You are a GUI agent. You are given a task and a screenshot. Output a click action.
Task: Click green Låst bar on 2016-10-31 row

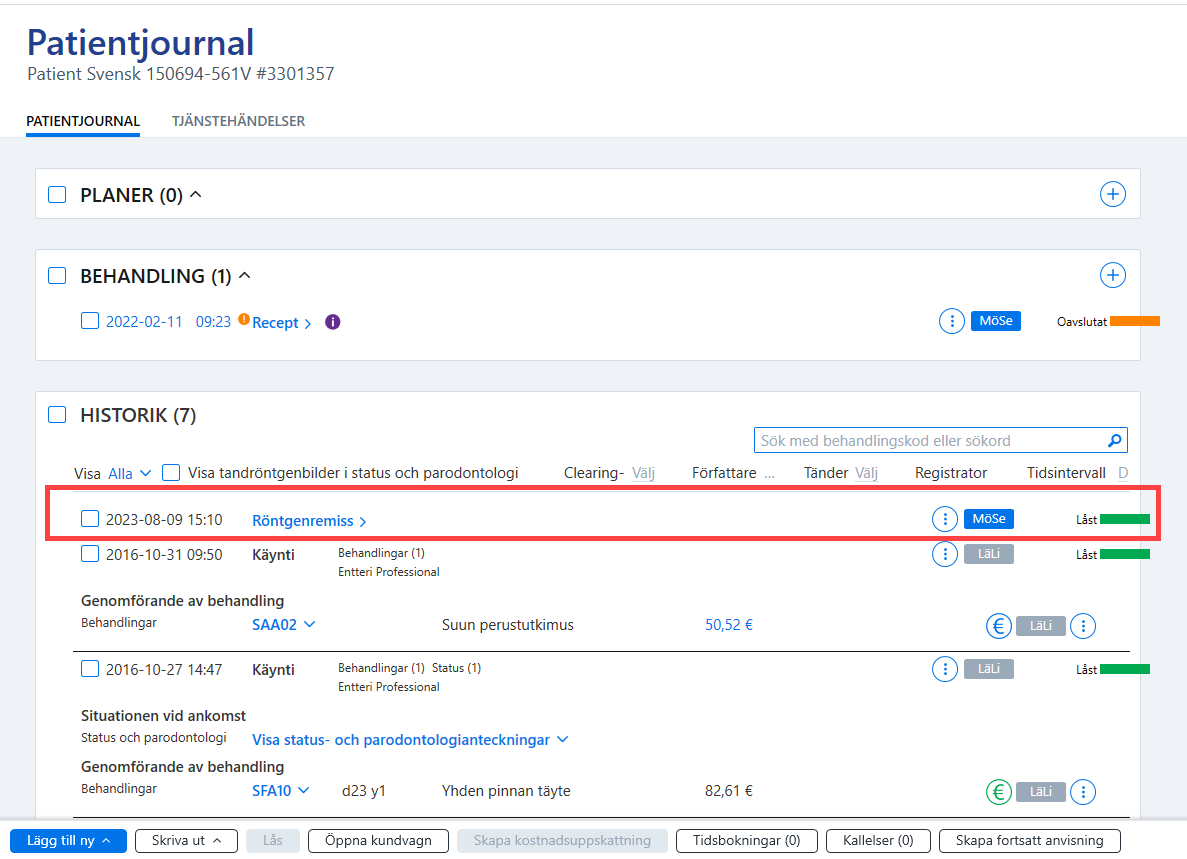point(1125,555)
